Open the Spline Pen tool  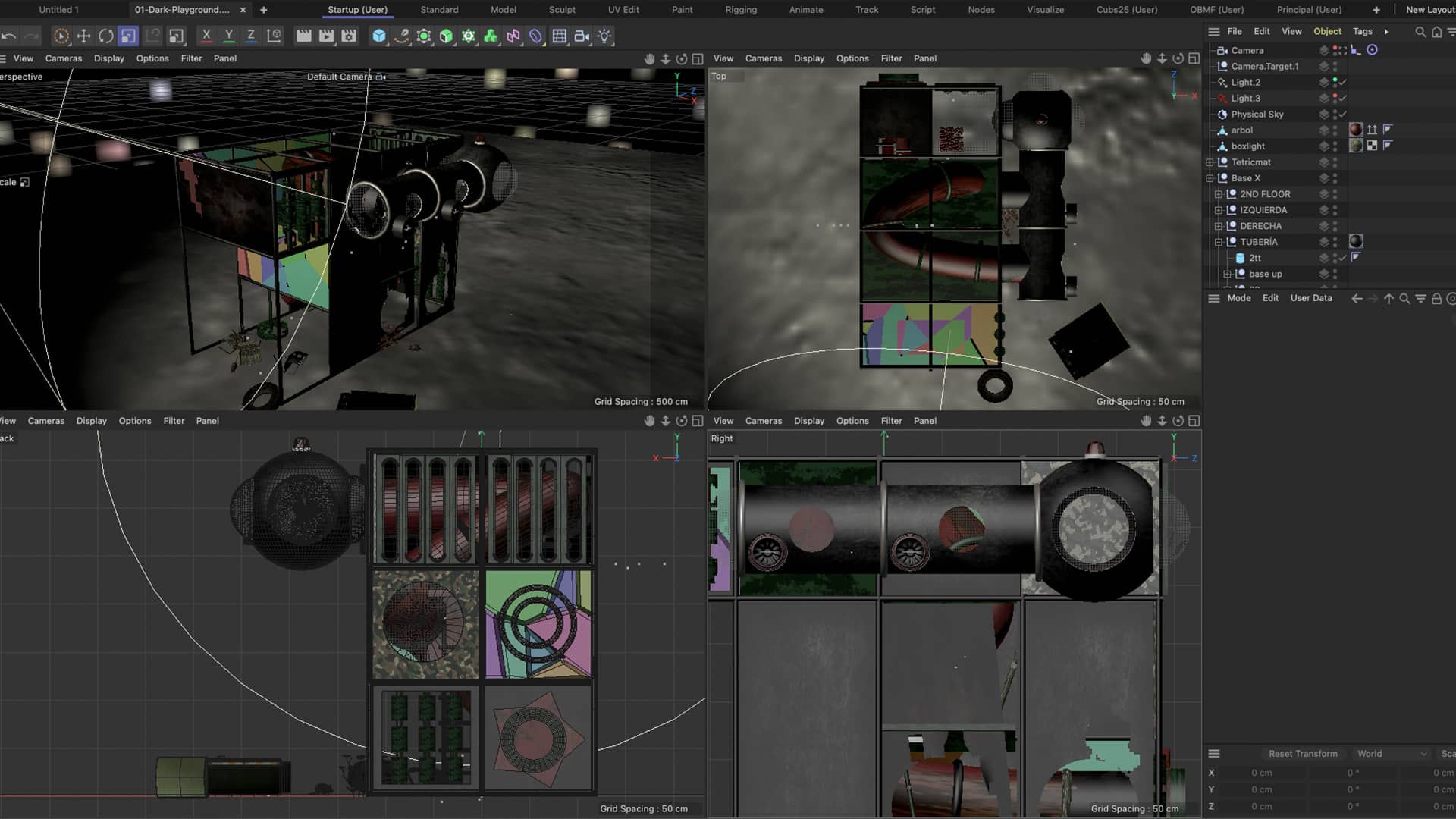pos(402,36)
